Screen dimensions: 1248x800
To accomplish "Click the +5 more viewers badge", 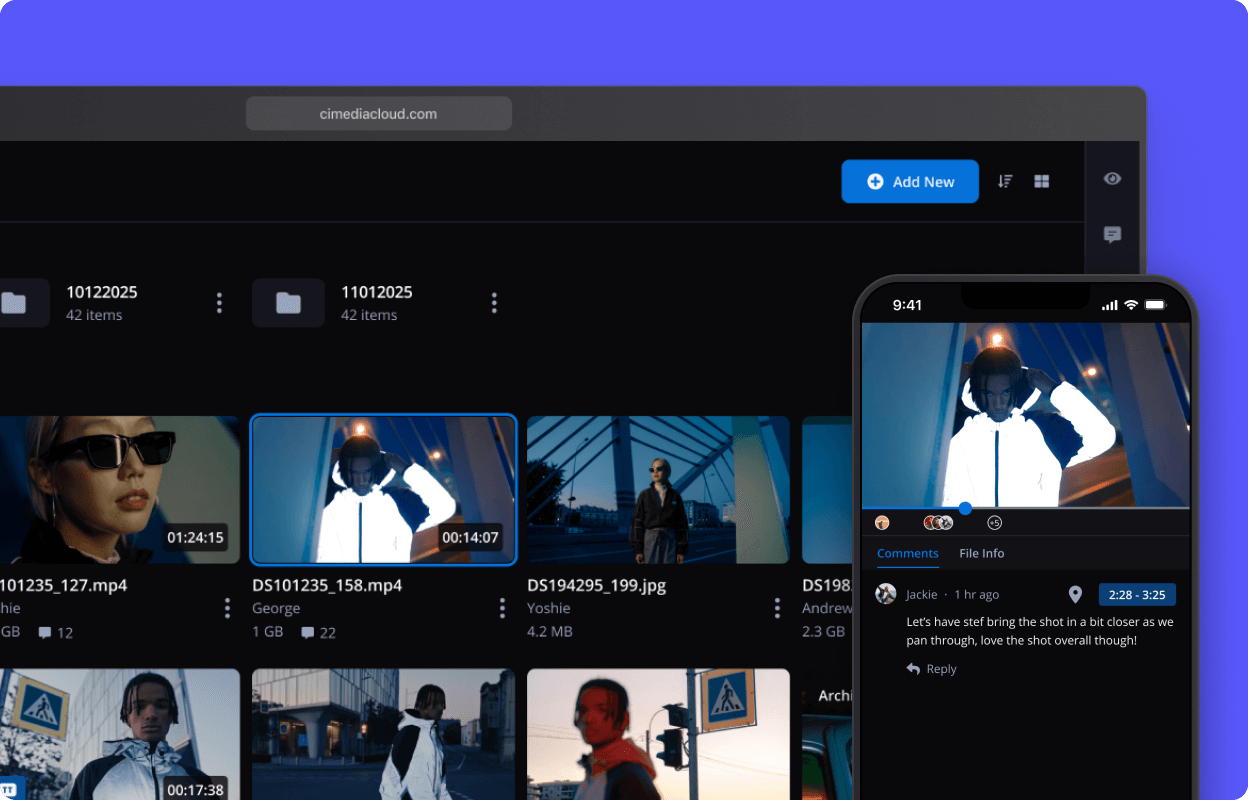I will (994, 523).
